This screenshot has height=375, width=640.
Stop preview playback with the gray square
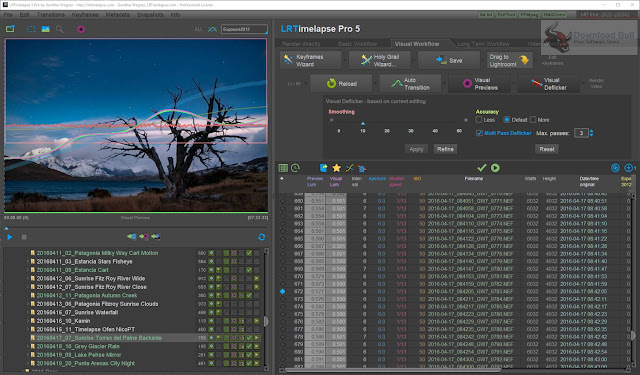[x=24, y=237]
